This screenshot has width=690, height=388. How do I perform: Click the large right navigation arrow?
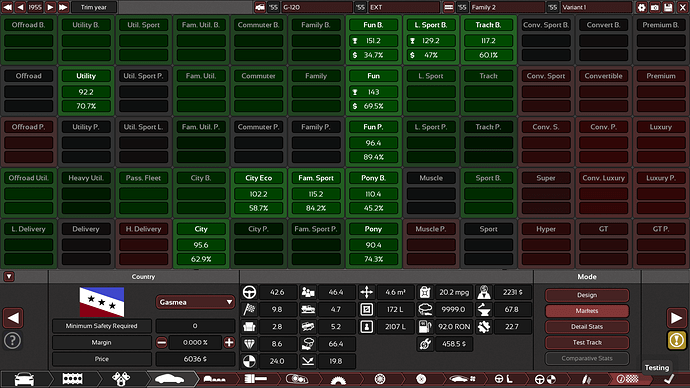point(677,318)
